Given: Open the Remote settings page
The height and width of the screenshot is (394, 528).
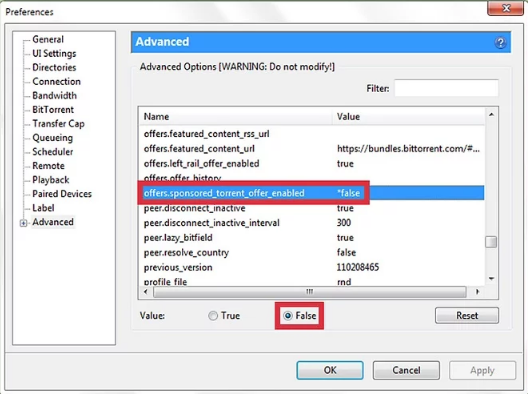Looking at the screenshot, I should pos(48,166).
